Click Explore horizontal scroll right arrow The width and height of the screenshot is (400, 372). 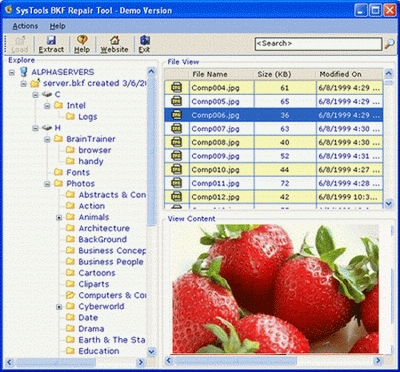pos(141,362)
